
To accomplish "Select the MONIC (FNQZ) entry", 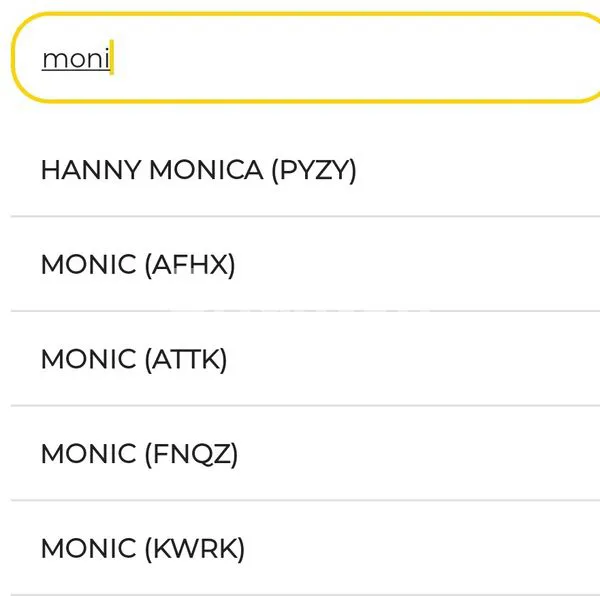I will 139,454.
